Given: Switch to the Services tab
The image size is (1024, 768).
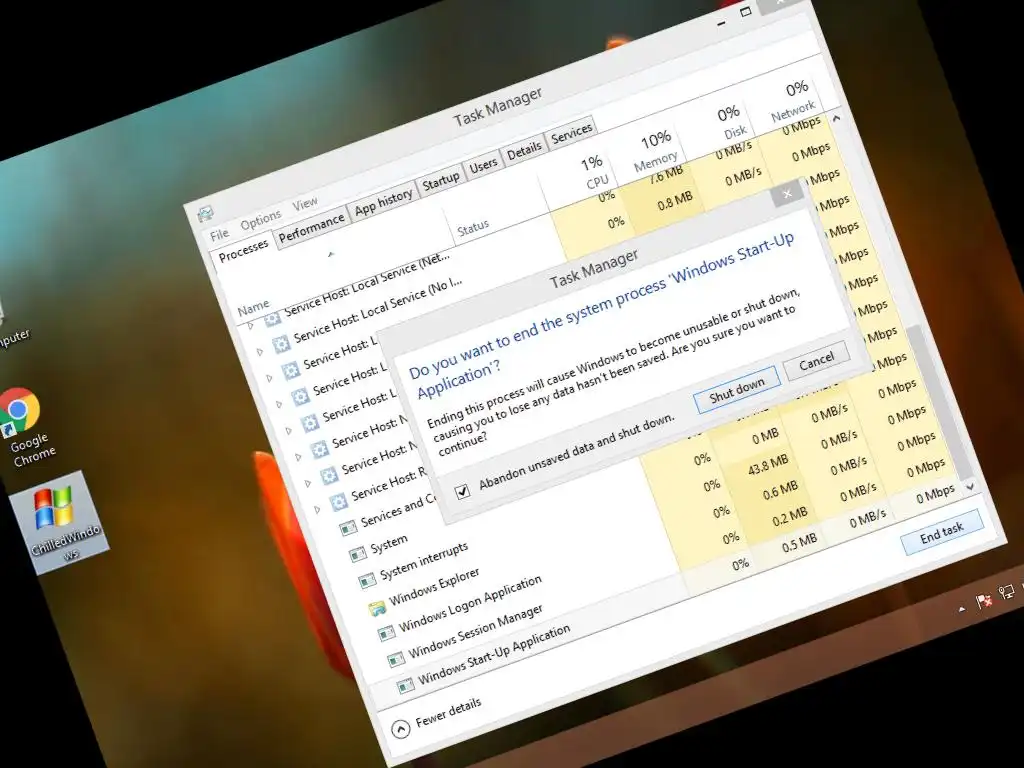Looking at the screenshot, I should tap(571, 134).
